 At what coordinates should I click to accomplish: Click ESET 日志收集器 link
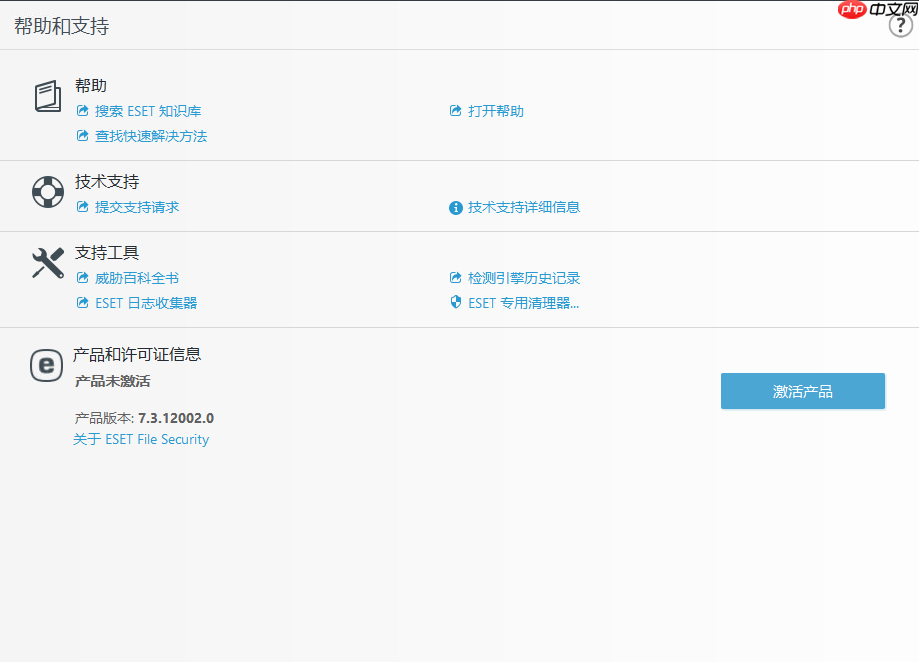145,302
